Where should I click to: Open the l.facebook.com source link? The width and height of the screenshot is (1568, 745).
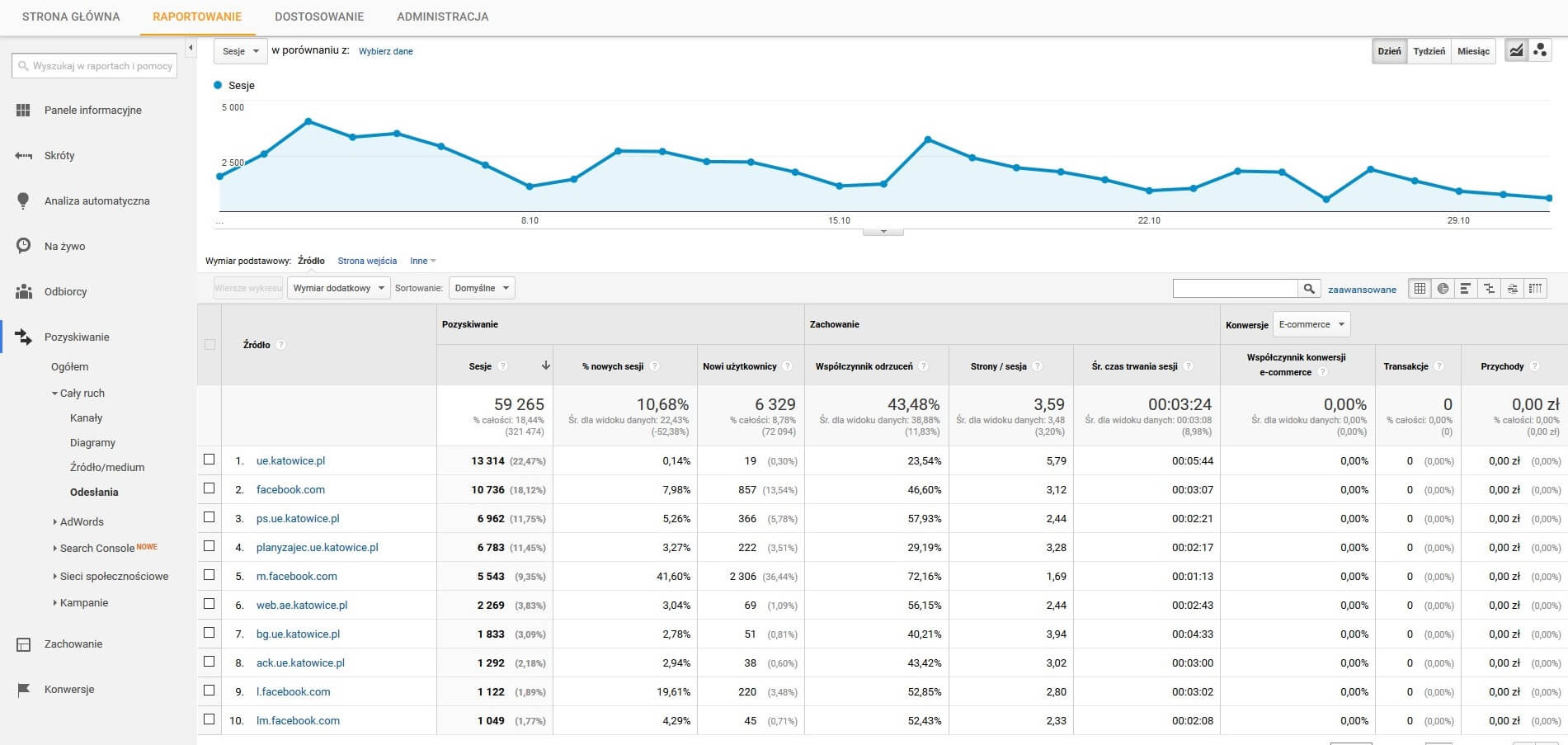tap(293, 691)
